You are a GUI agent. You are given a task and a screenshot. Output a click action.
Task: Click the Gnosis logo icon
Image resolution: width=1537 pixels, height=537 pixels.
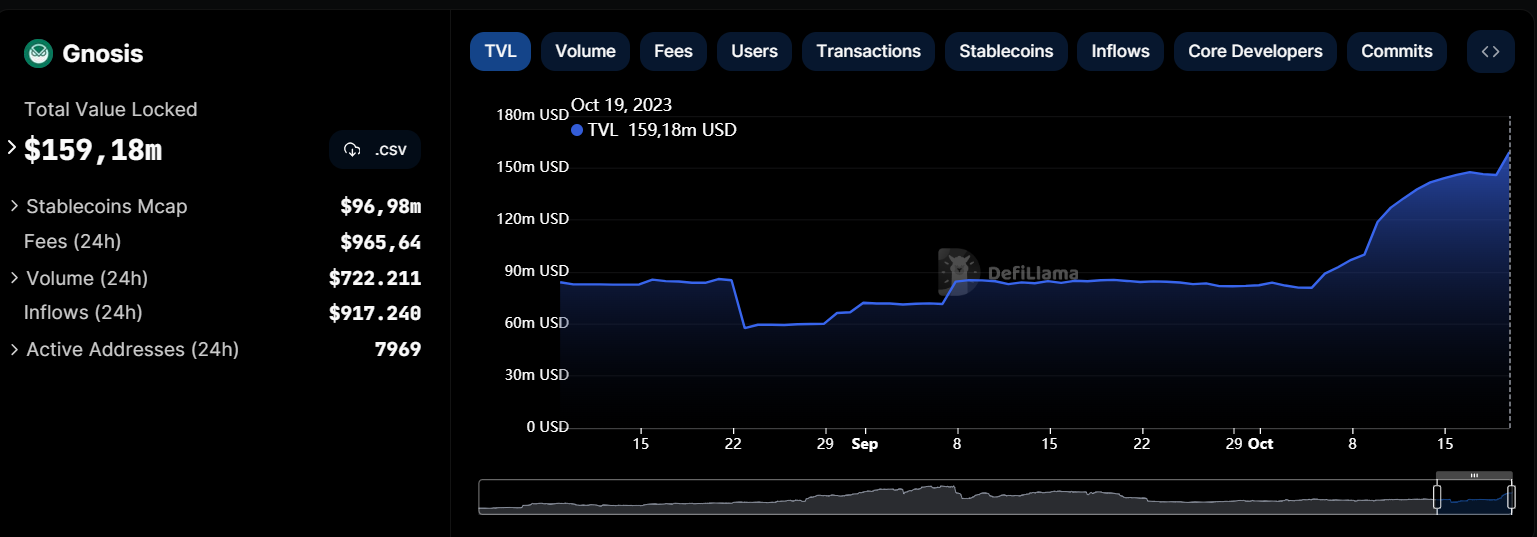pos(38,54)
